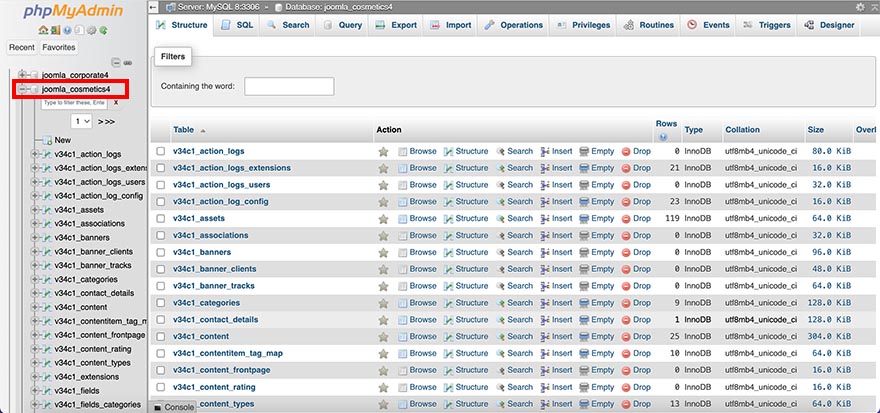This screenshot has width=880, height=413.
Task: Switch to the SQL tab
Action: (x=237, y=25)
